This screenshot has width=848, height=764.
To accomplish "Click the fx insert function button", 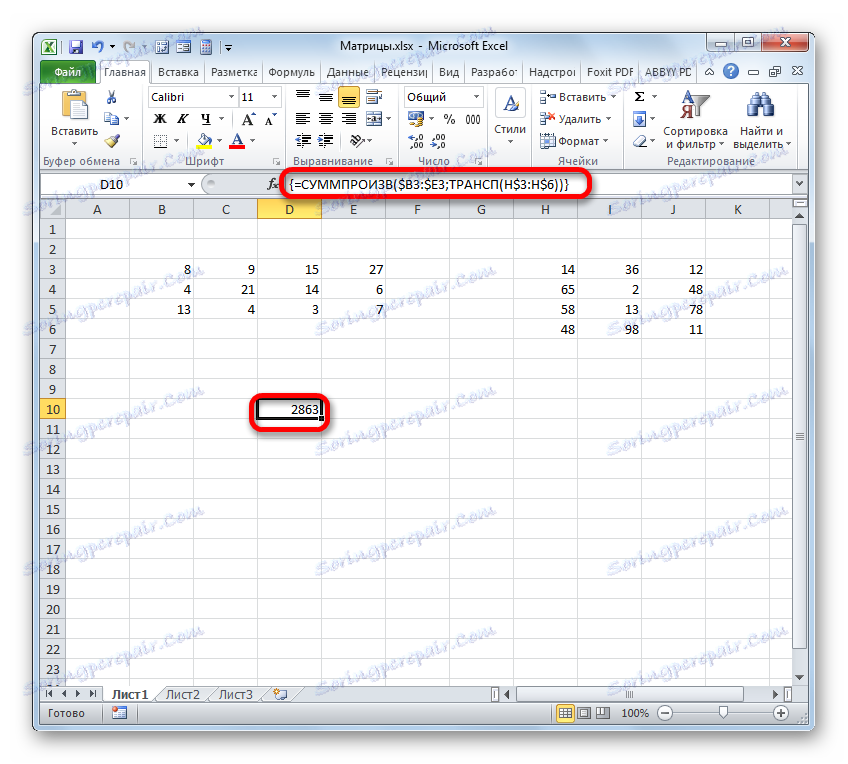I will pyautogui.click(x=273, y=184).
